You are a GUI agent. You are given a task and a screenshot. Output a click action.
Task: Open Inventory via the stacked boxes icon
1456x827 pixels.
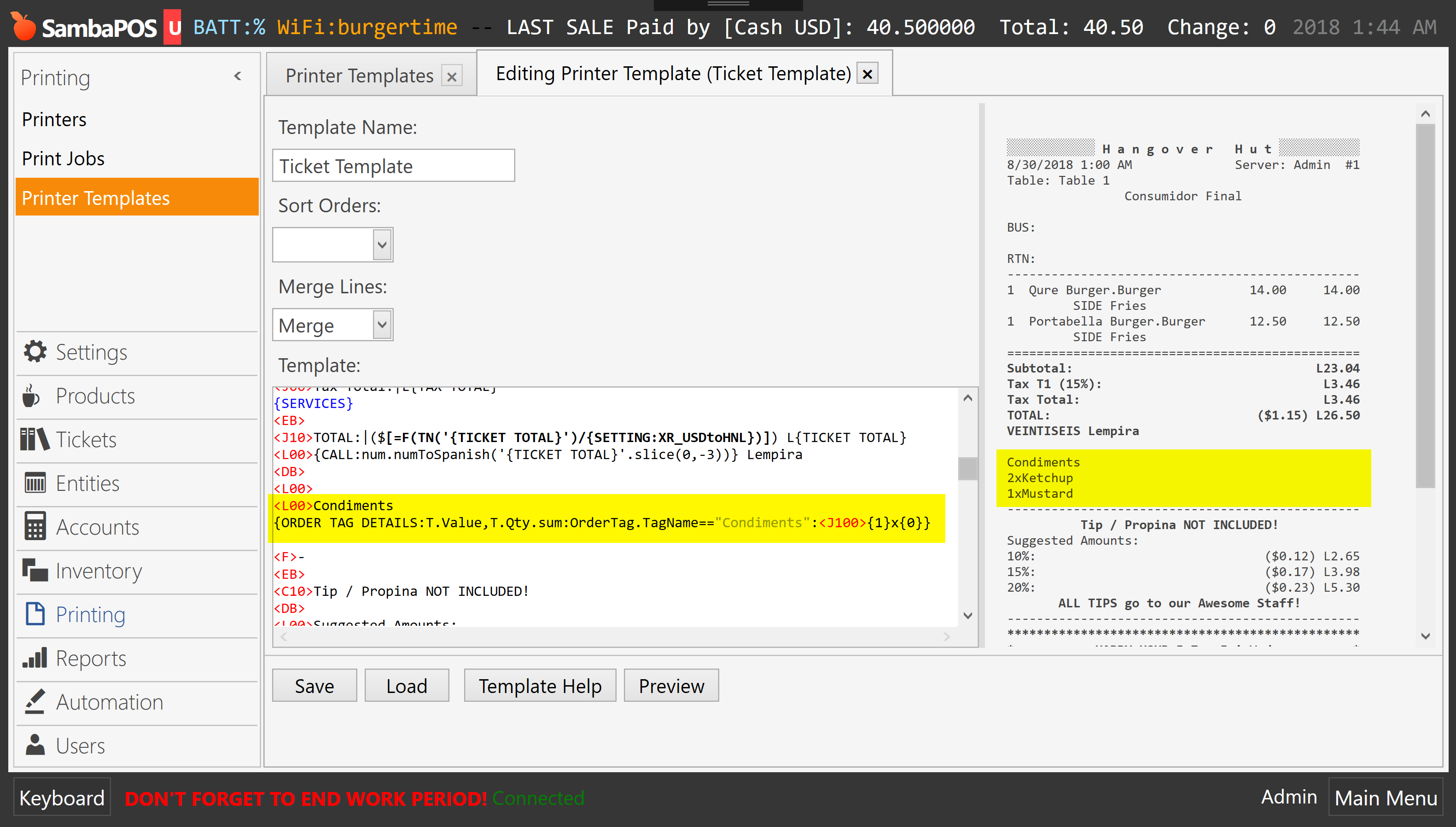point(35,570)
